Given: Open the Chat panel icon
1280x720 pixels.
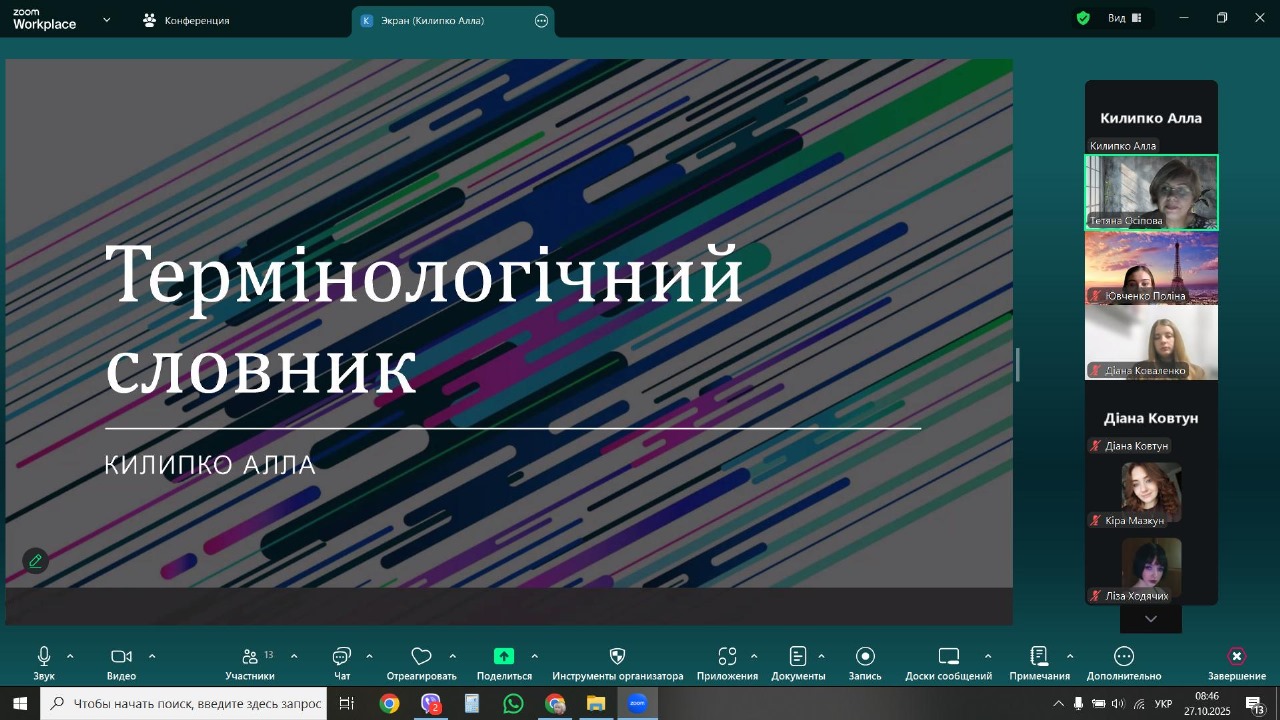Looking at the screenshot, I should 342,656.
